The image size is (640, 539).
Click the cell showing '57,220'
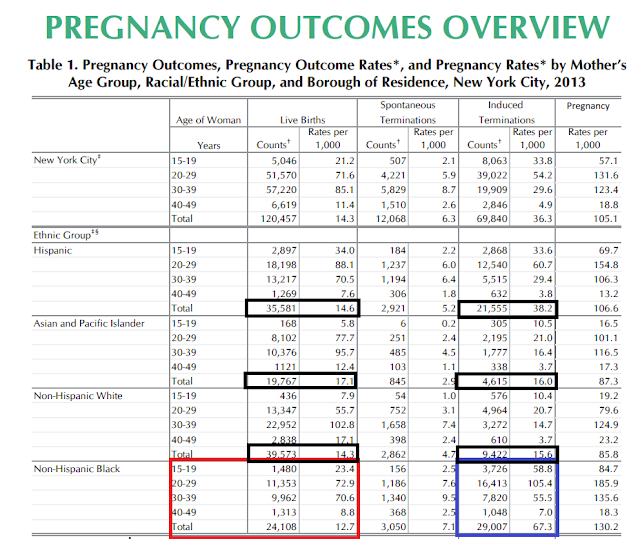point(282,190)
